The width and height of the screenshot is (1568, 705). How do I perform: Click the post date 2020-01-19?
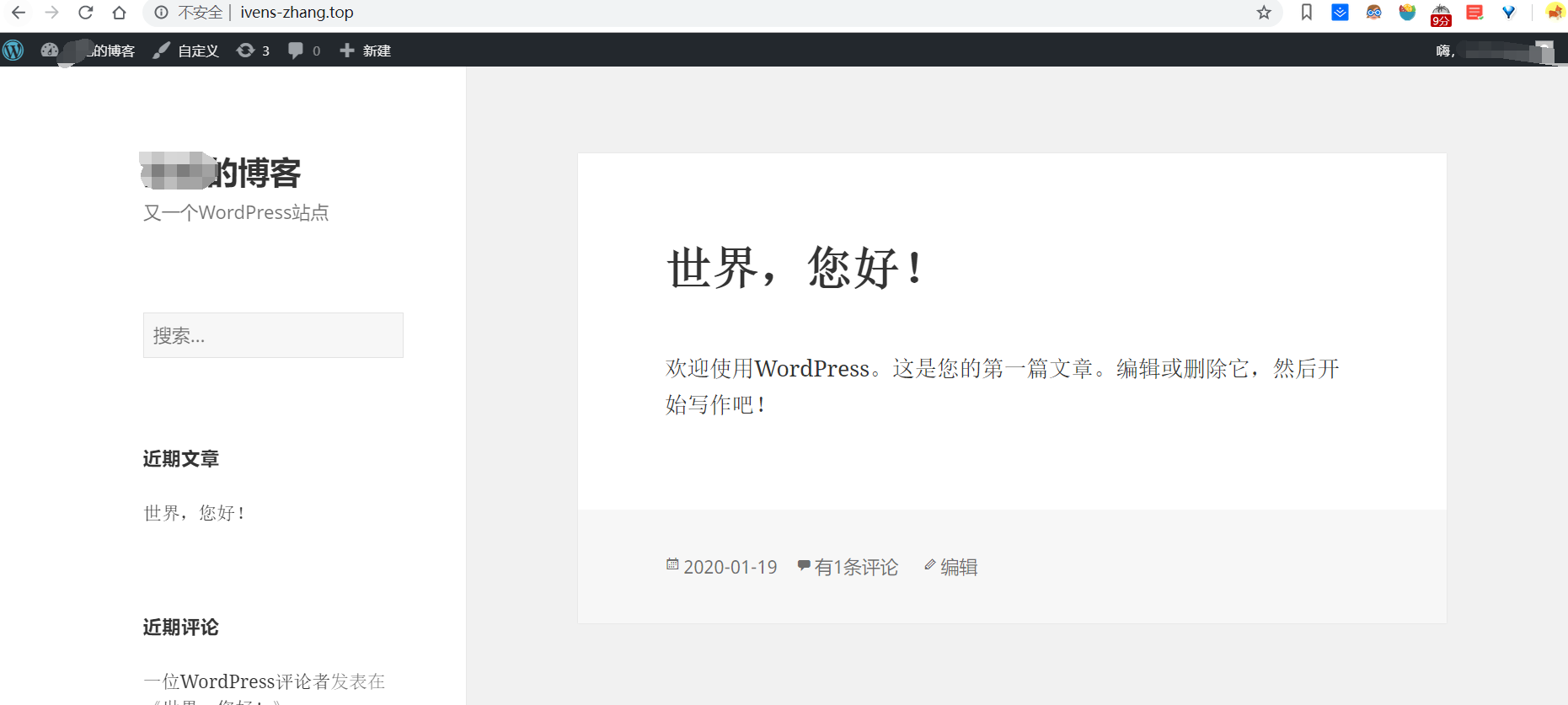[x=730, y=568]
